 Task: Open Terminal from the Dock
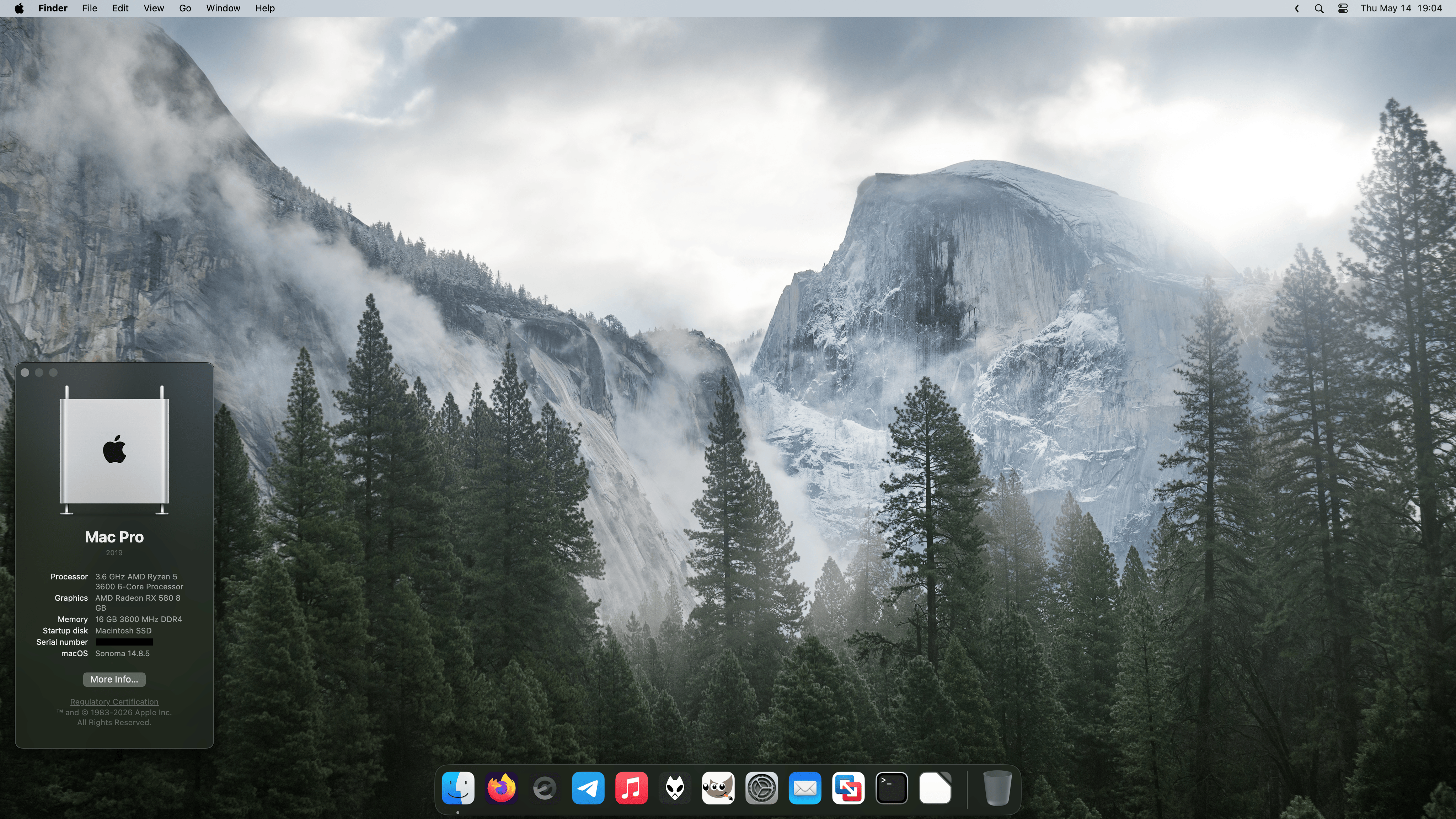coord(892,787)
